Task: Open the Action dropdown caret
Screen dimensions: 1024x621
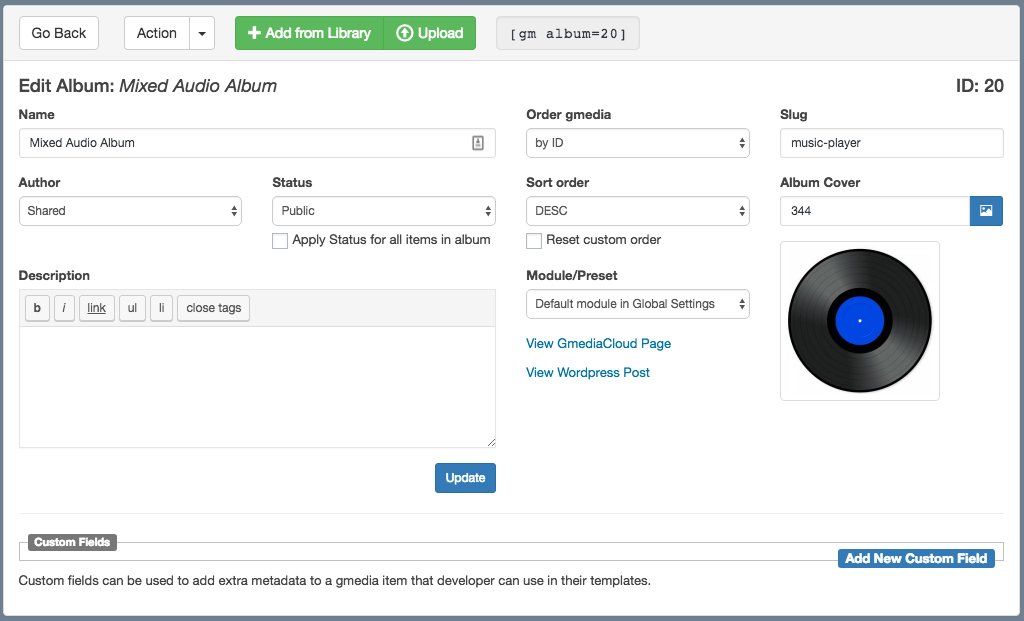Action: [x=202, y=33]
